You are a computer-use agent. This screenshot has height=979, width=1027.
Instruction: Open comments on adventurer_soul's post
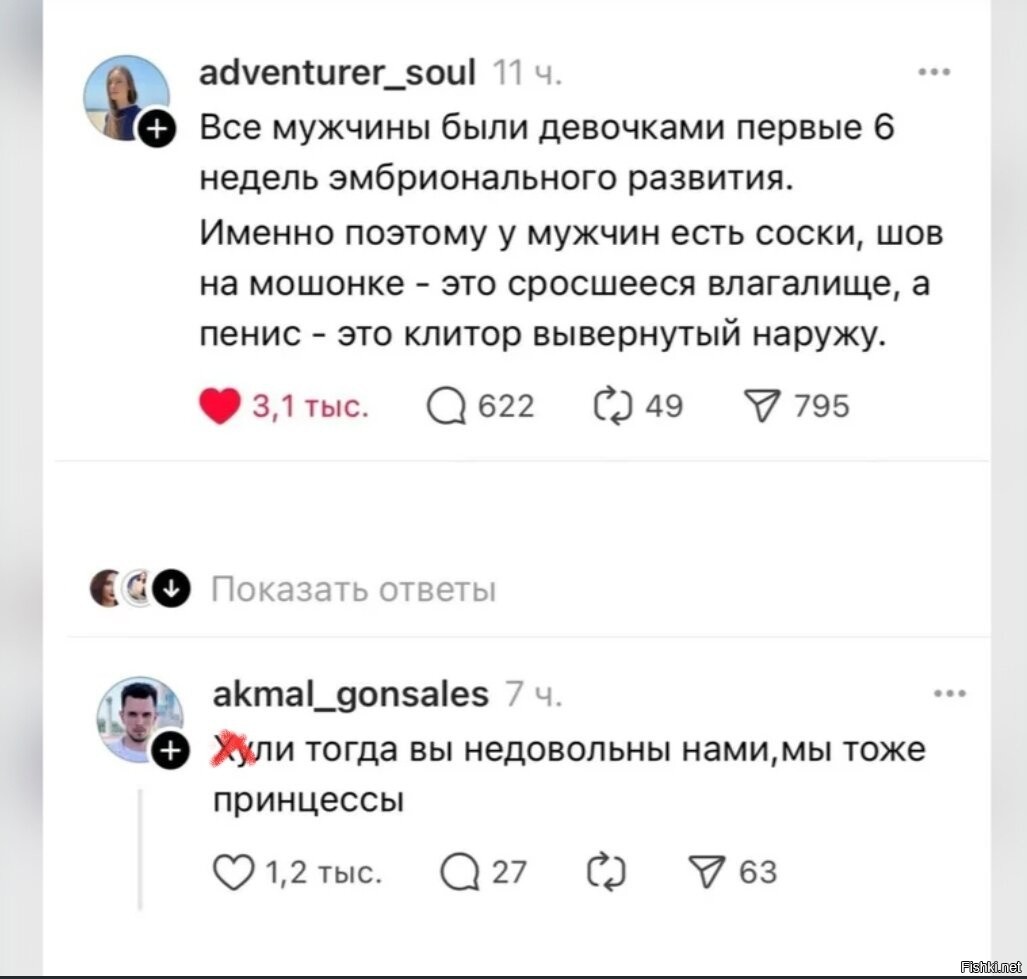[445, 406]
